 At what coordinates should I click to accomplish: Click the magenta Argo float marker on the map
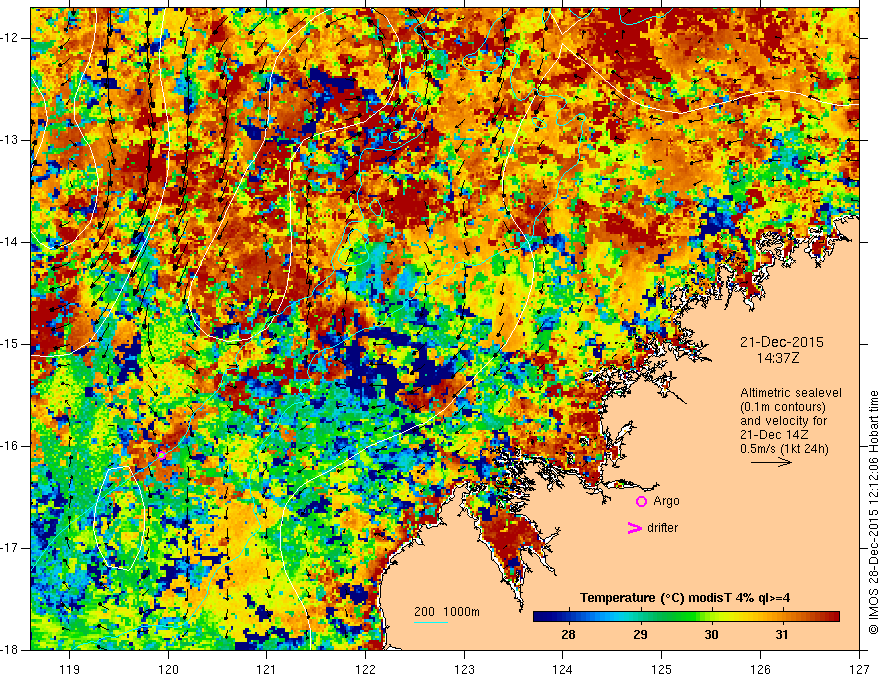click(x=161, y=455)
